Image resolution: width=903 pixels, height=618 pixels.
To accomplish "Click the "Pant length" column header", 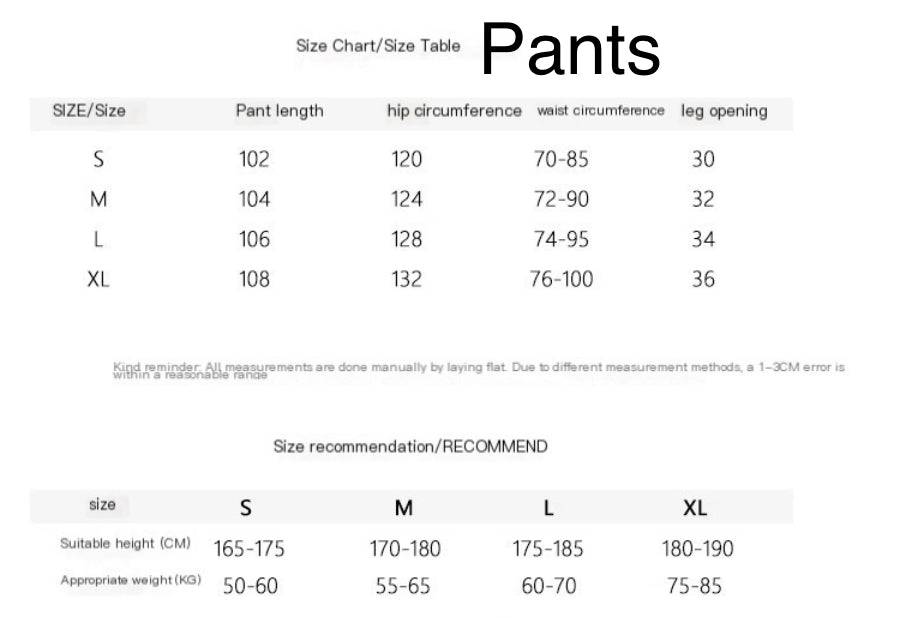I will coord(279,111).
